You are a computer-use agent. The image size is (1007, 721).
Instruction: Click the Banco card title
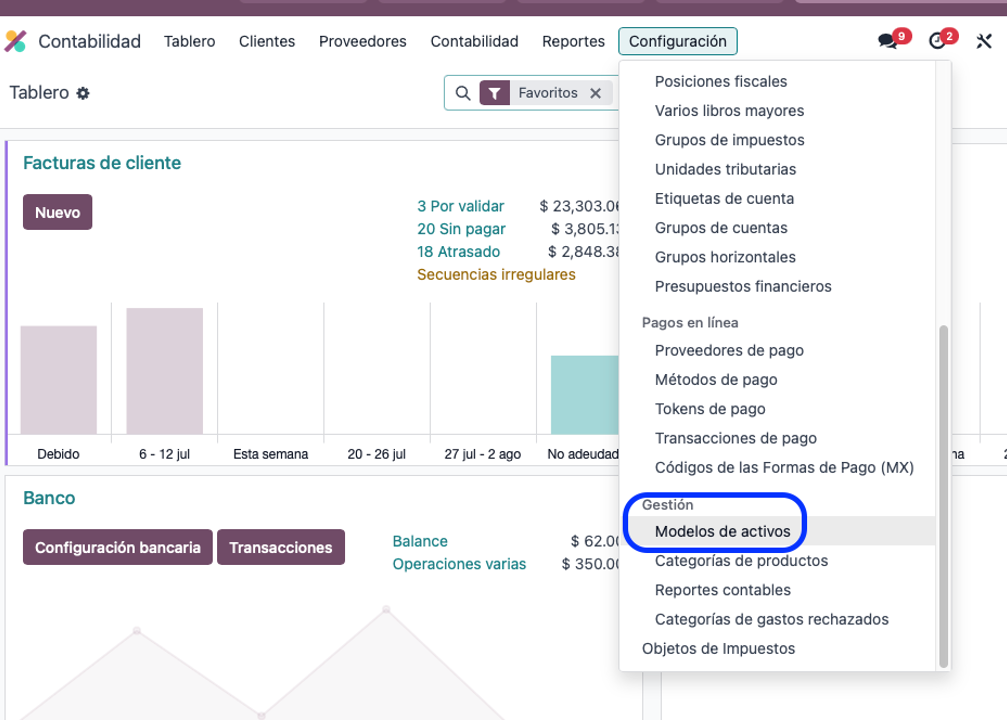point(49,498)
